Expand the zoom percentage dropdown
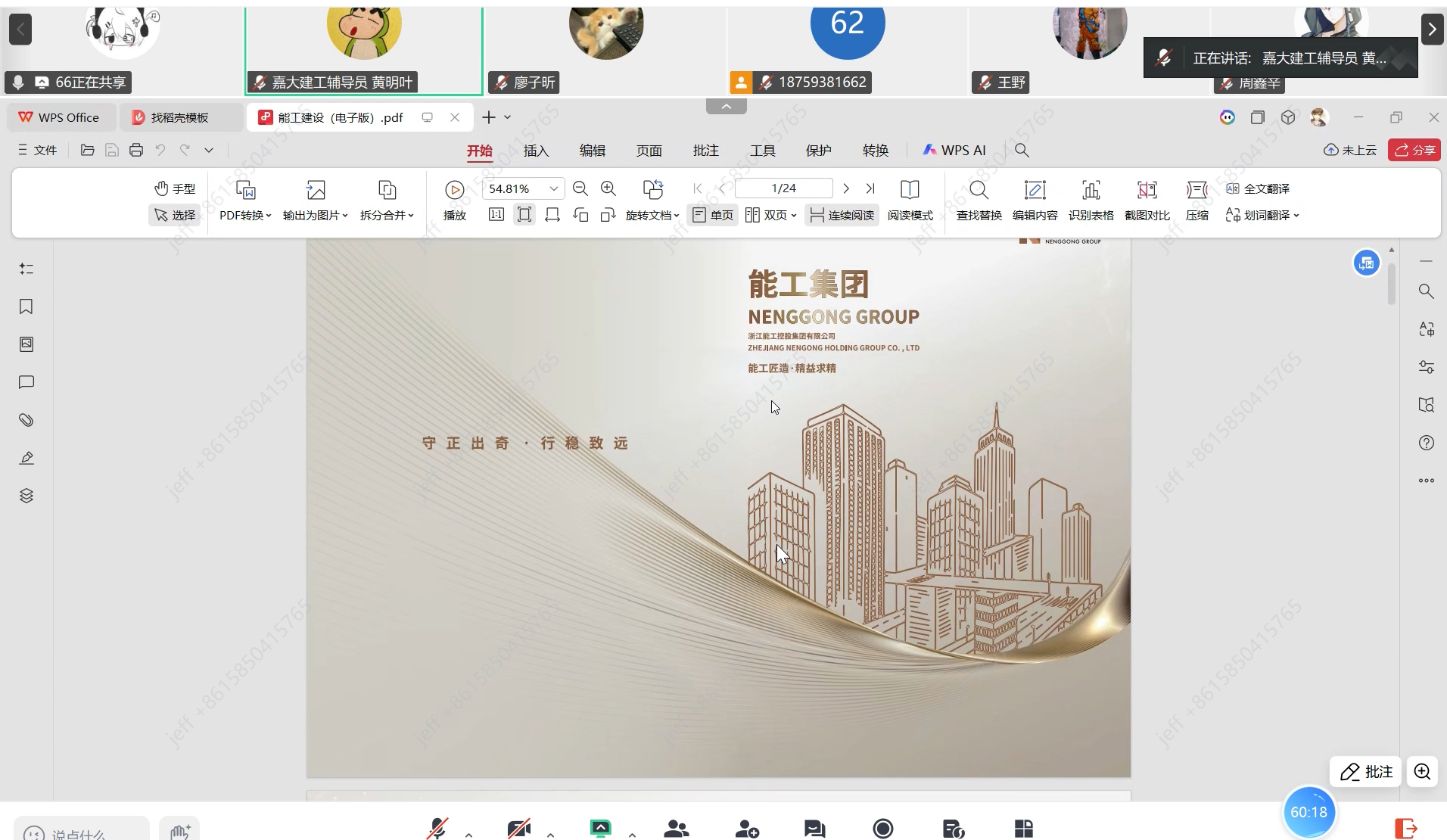Screen dimensions: 1447x840 [x=554, y=188]
